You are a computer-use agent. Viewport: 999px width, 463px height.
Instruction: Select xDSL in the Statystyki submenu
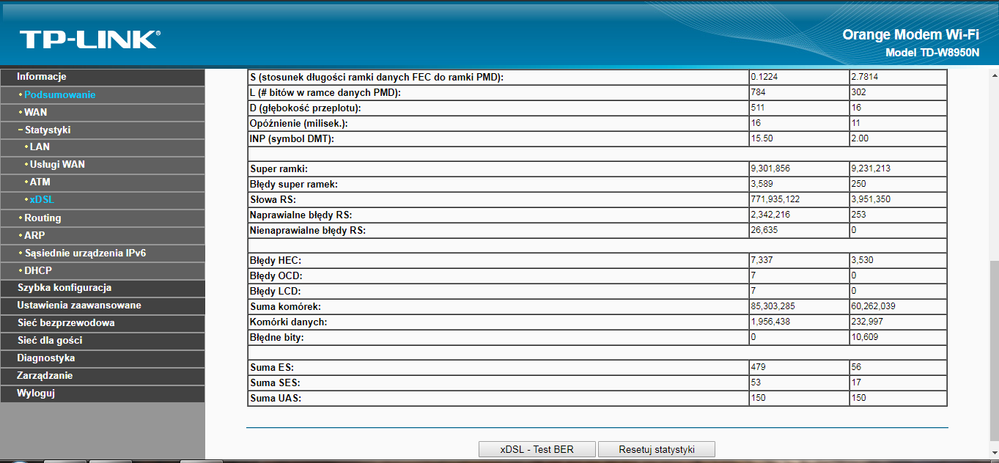tap(41, 200)
